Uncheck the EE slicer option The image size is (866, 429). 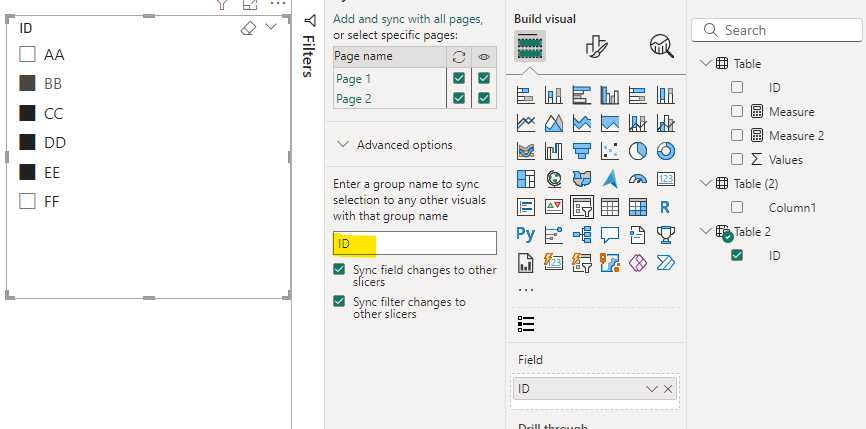click(27, 172)
